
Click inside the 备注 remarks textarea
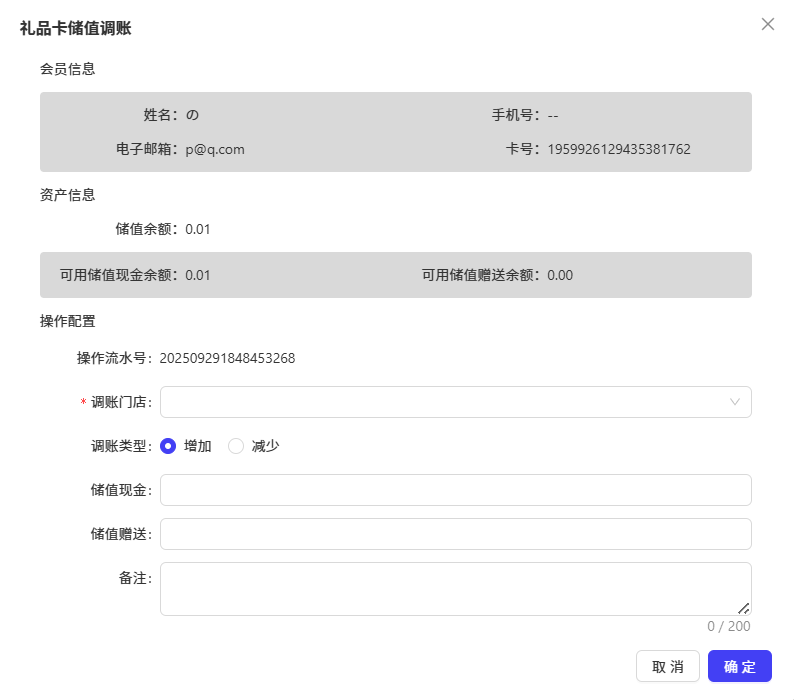click(x=456, y=589)
